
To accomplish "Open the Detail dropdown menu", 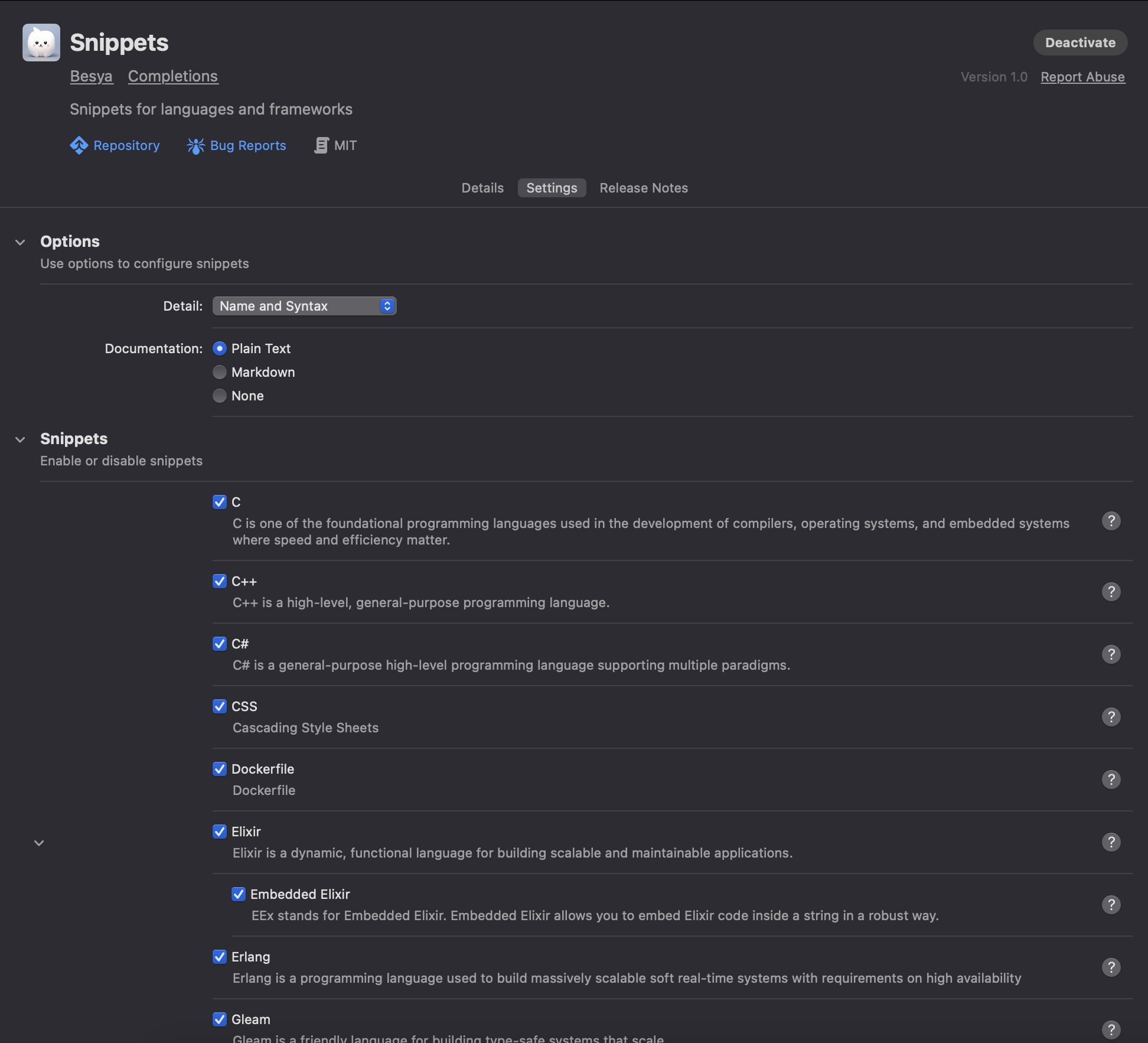I will (304, 306).
